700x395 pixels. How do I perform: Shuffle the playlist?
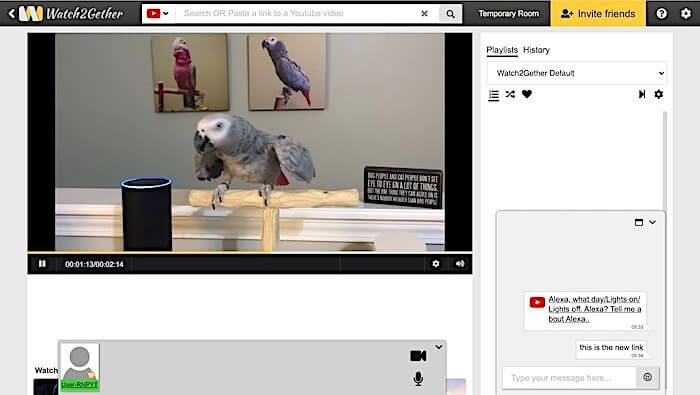pyautogui.click(x=510, y=94)
